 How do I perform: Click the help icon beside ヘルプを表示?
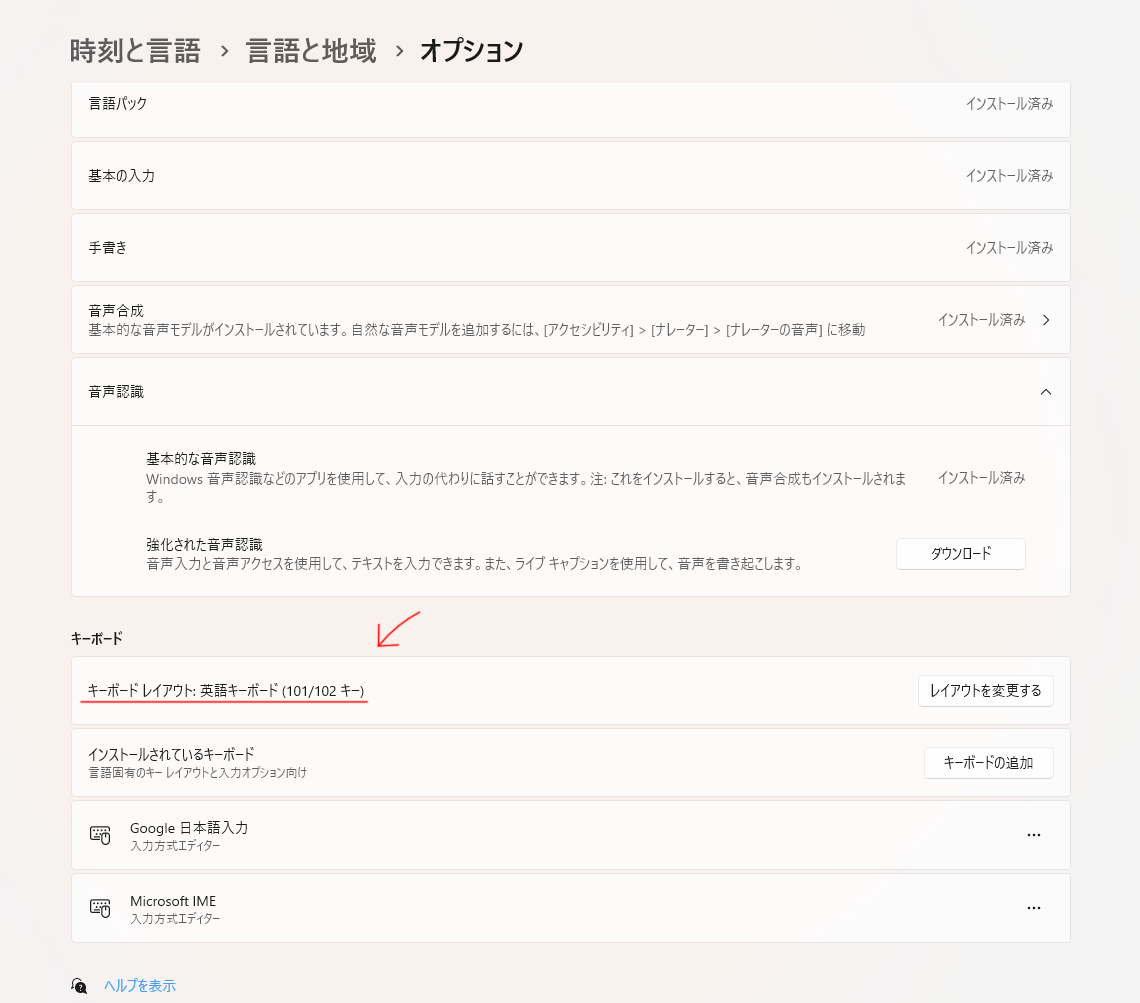click(80, 986)
